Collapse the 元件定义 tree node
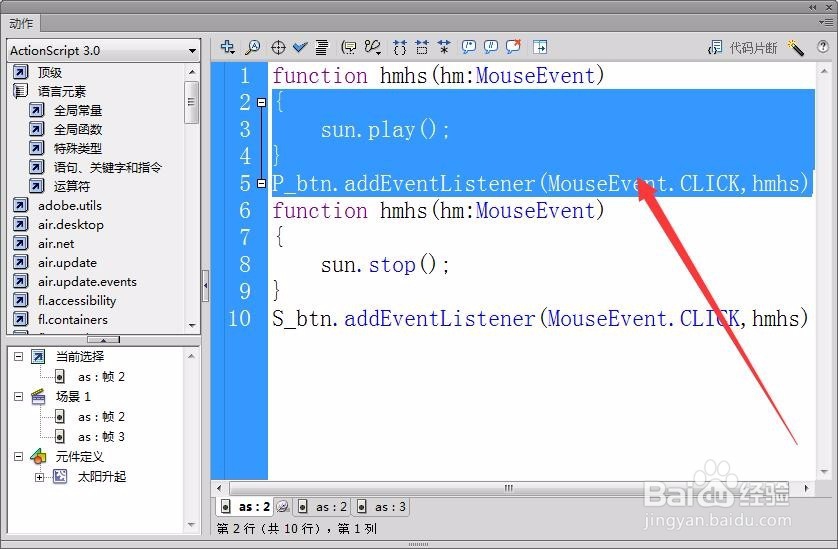Image resolution: width=838 pixels, height=549 pixels. click(19, 457)
